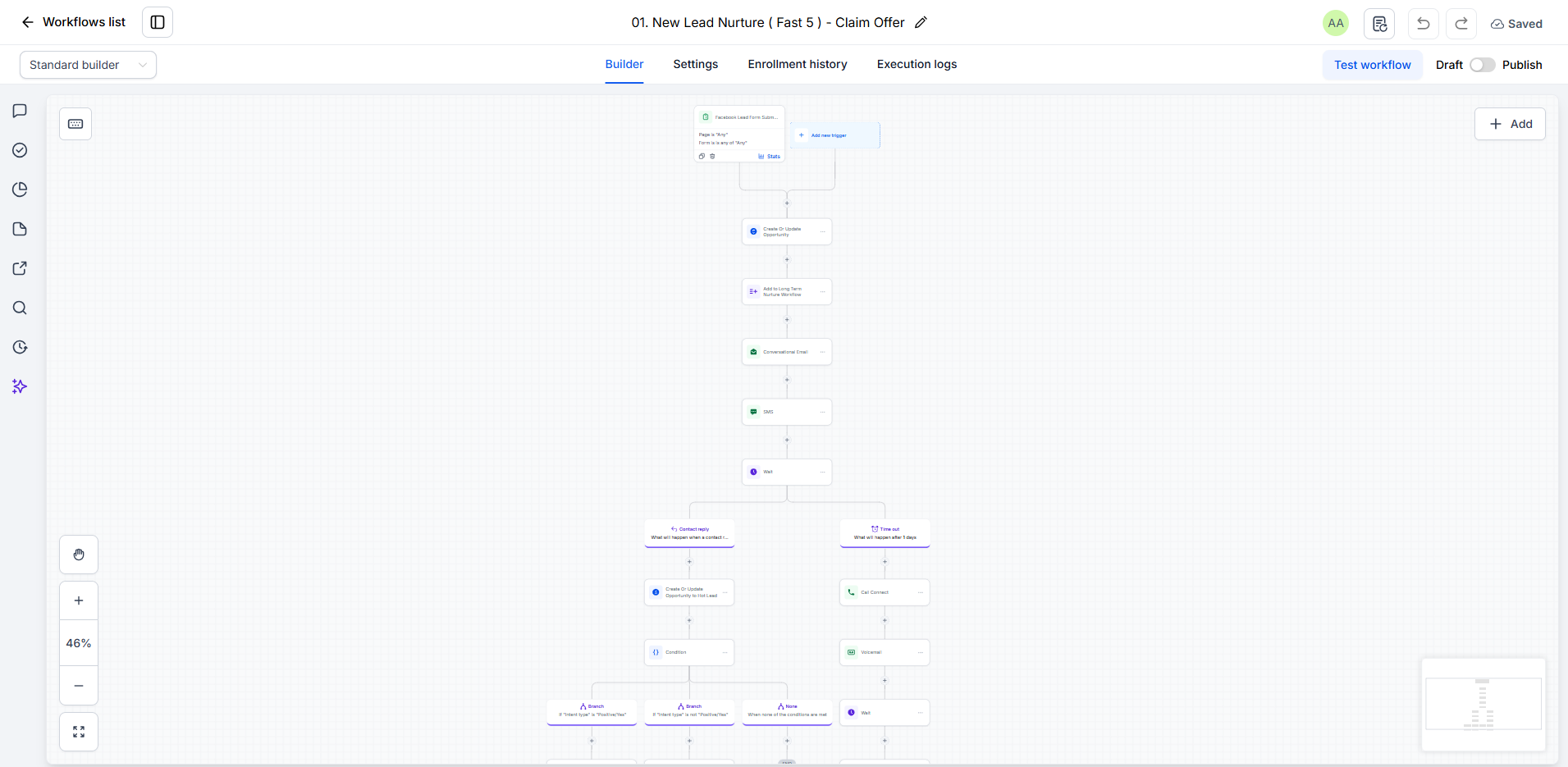The image size is (1568, 767).
Task: Open options for Condition node
Action: pyautogui.click(x=725, y=652)
